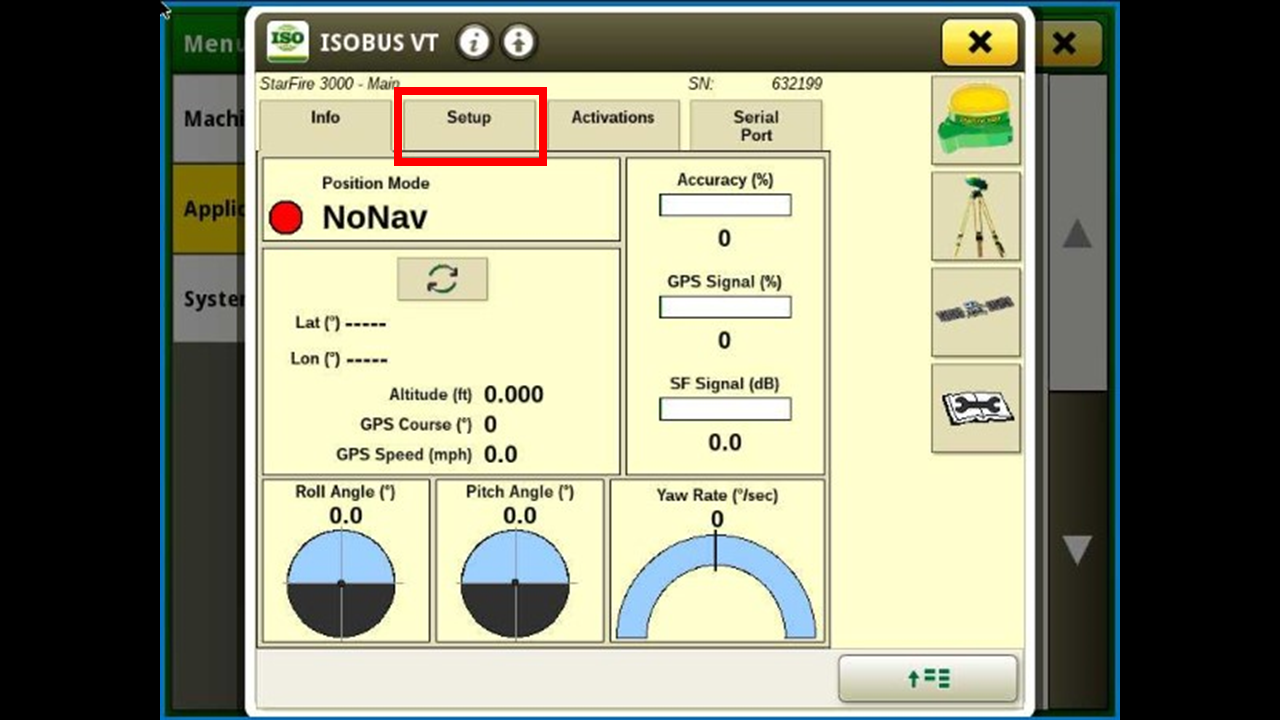Switch to the Info tab
Viewport: 1280px width, 720px height.
[325, 126]
